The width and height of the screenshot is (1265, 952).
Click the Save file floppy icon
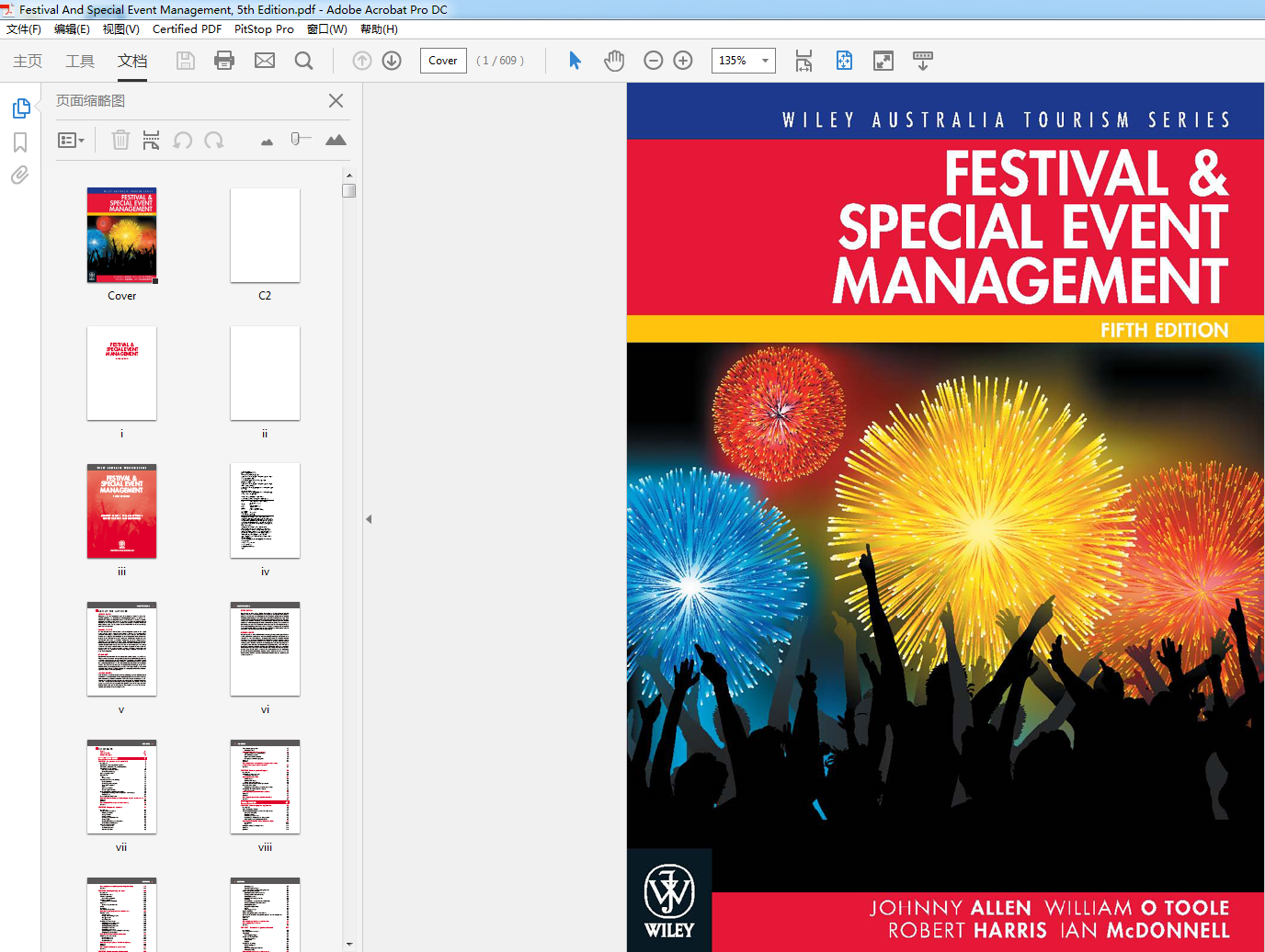point(186,61)
